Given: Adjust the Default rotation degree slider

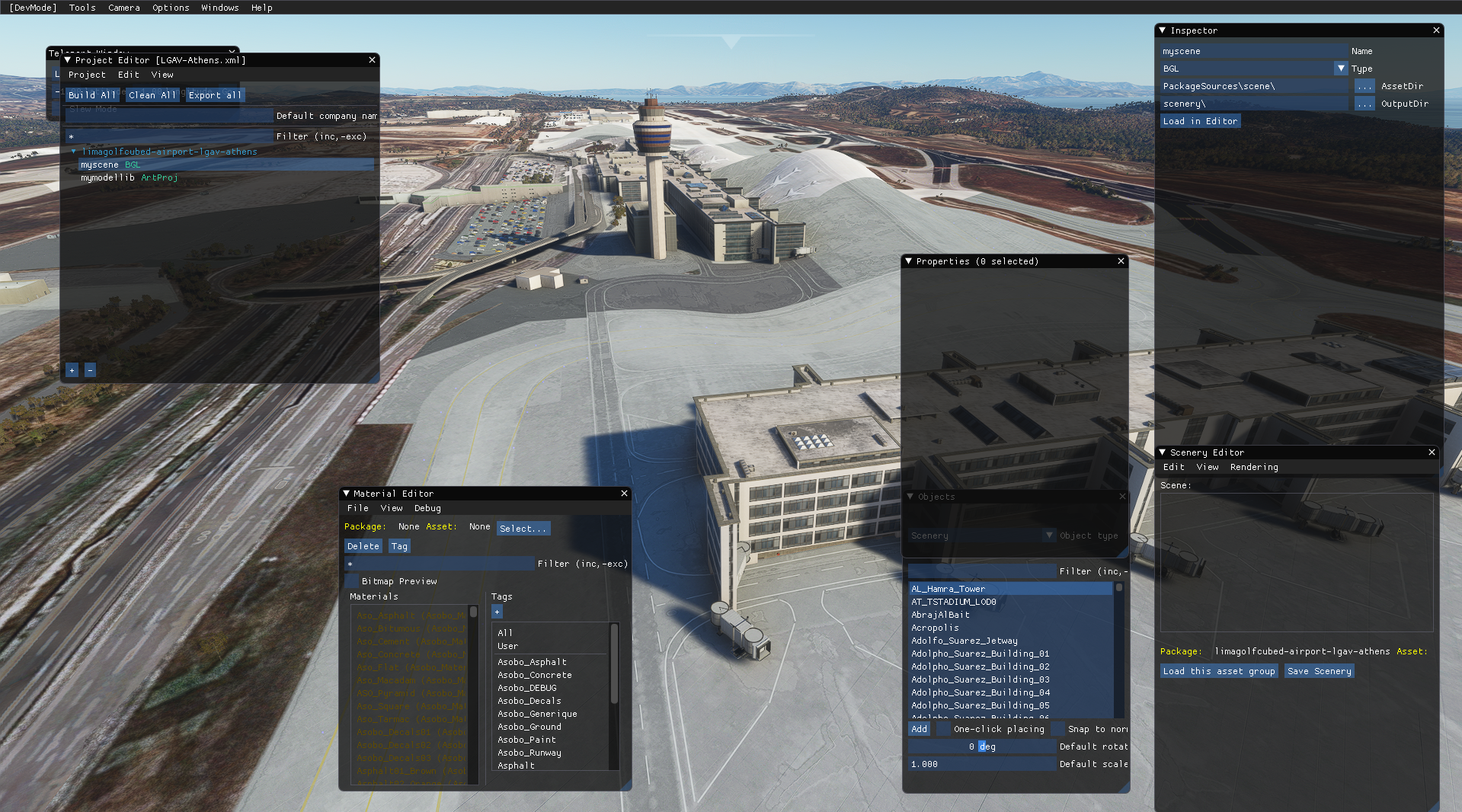Looking at the screenshot, I should coord(982,746).
